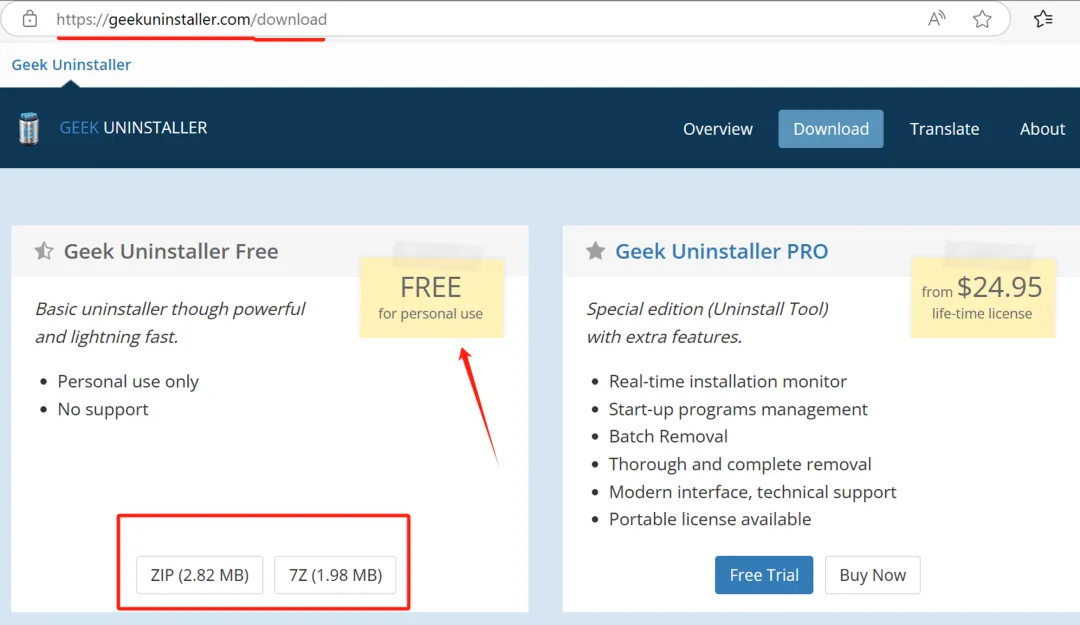The height and width of the screenshot is (625, 1080).
Task: Click the Geek Uninstaller breadcrumb link
Action: [71, 65]
